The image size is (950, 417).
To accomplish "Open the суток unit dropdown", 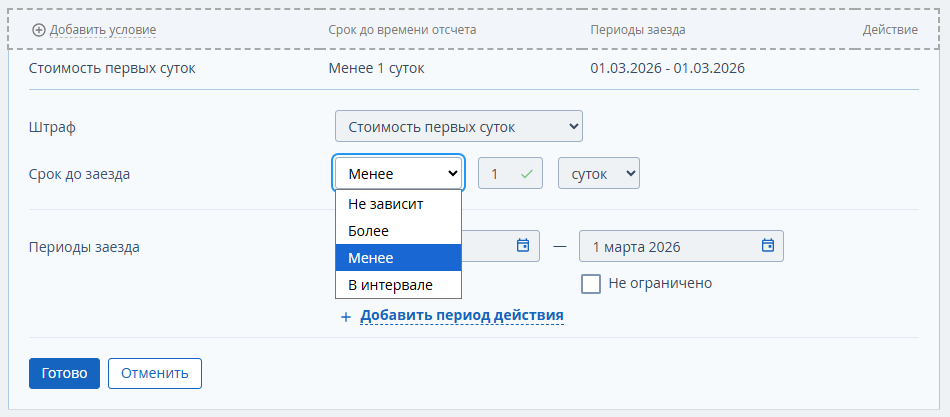I will (x=598, y=174).
